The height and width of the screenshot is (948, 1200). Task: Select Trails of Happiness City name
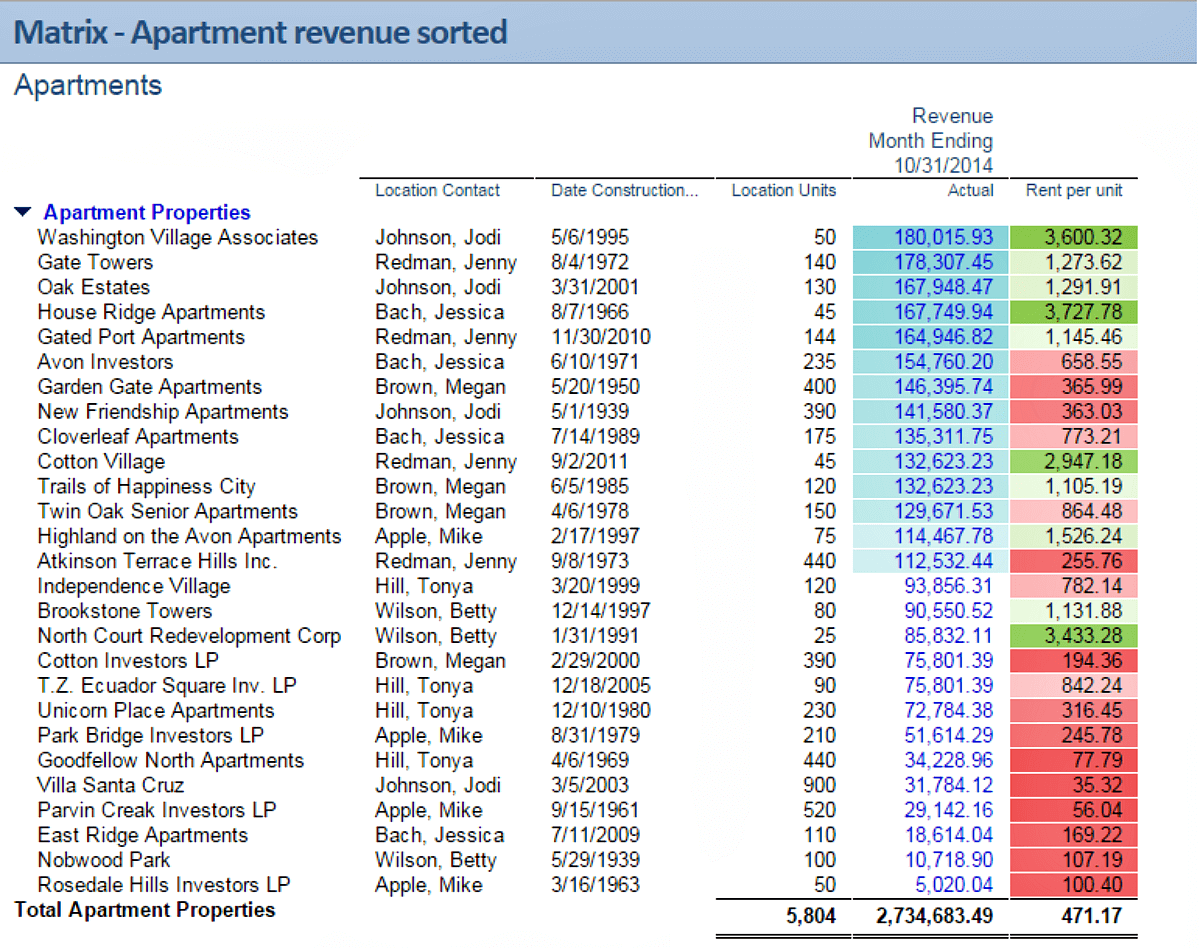pyautogui.click(x=147, y=487)
